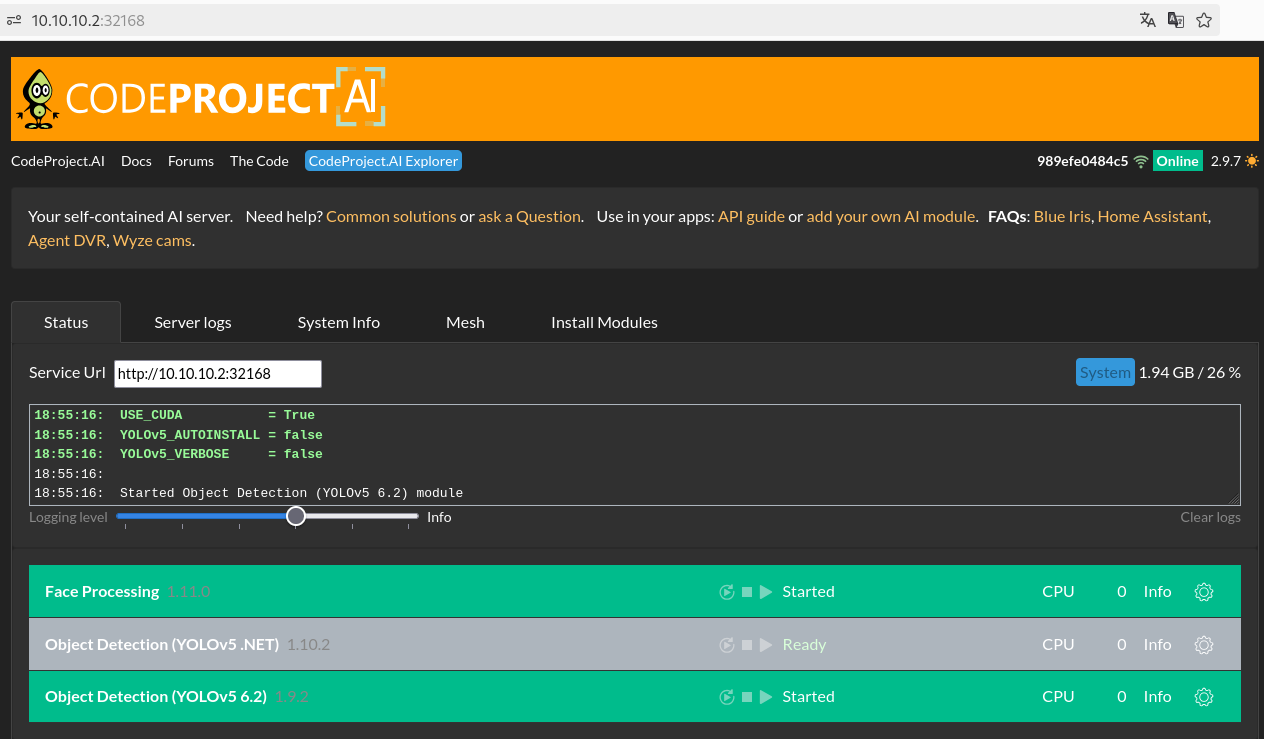Stop Object Detection (YOLOv5 .NET) module
1264x739 pixels.
[747, 645]
